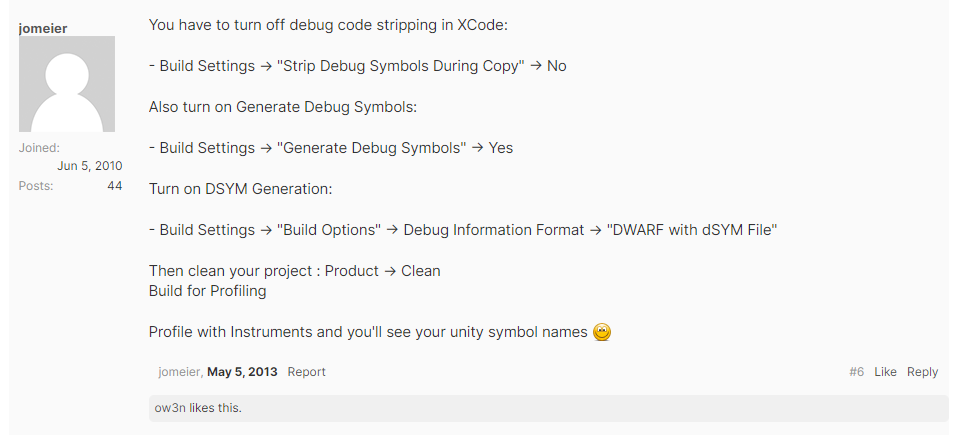Open jomeier's default avatar image

click(x=67, y=84)
